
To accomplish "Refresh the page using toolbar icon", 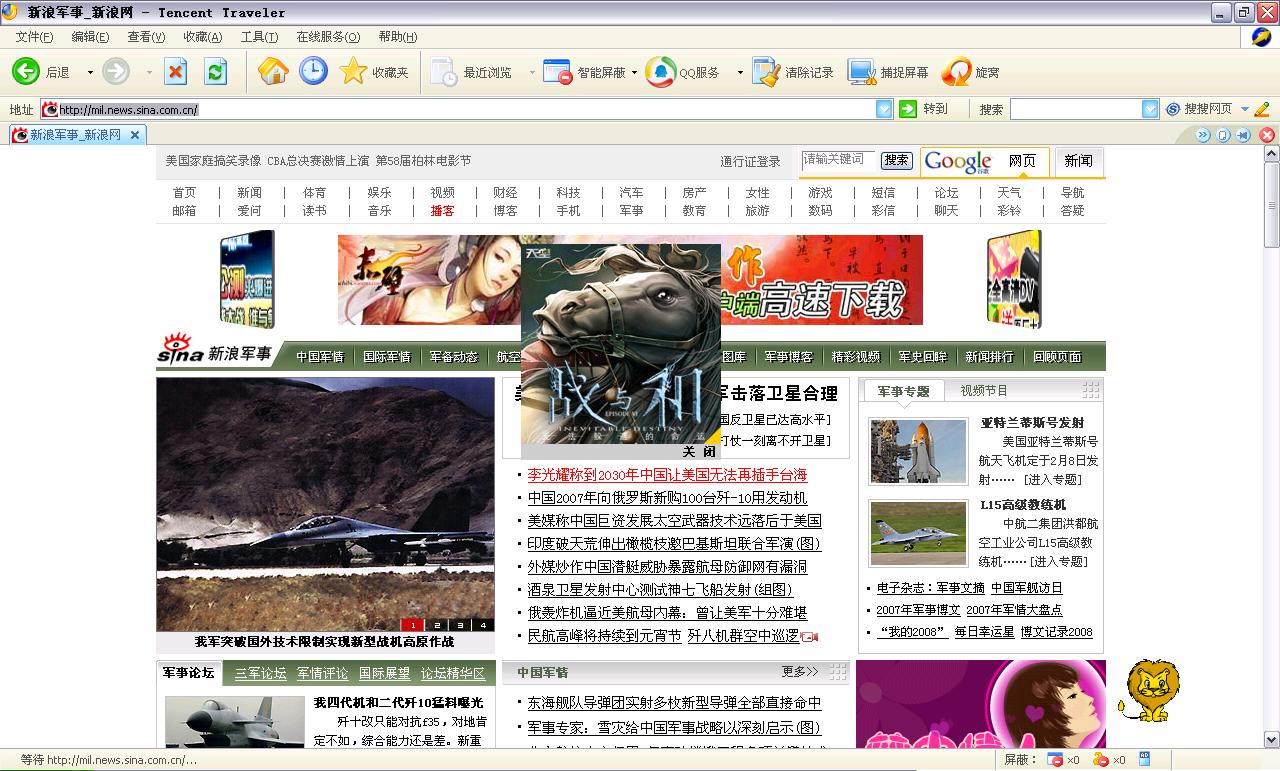I will point(215,71).
